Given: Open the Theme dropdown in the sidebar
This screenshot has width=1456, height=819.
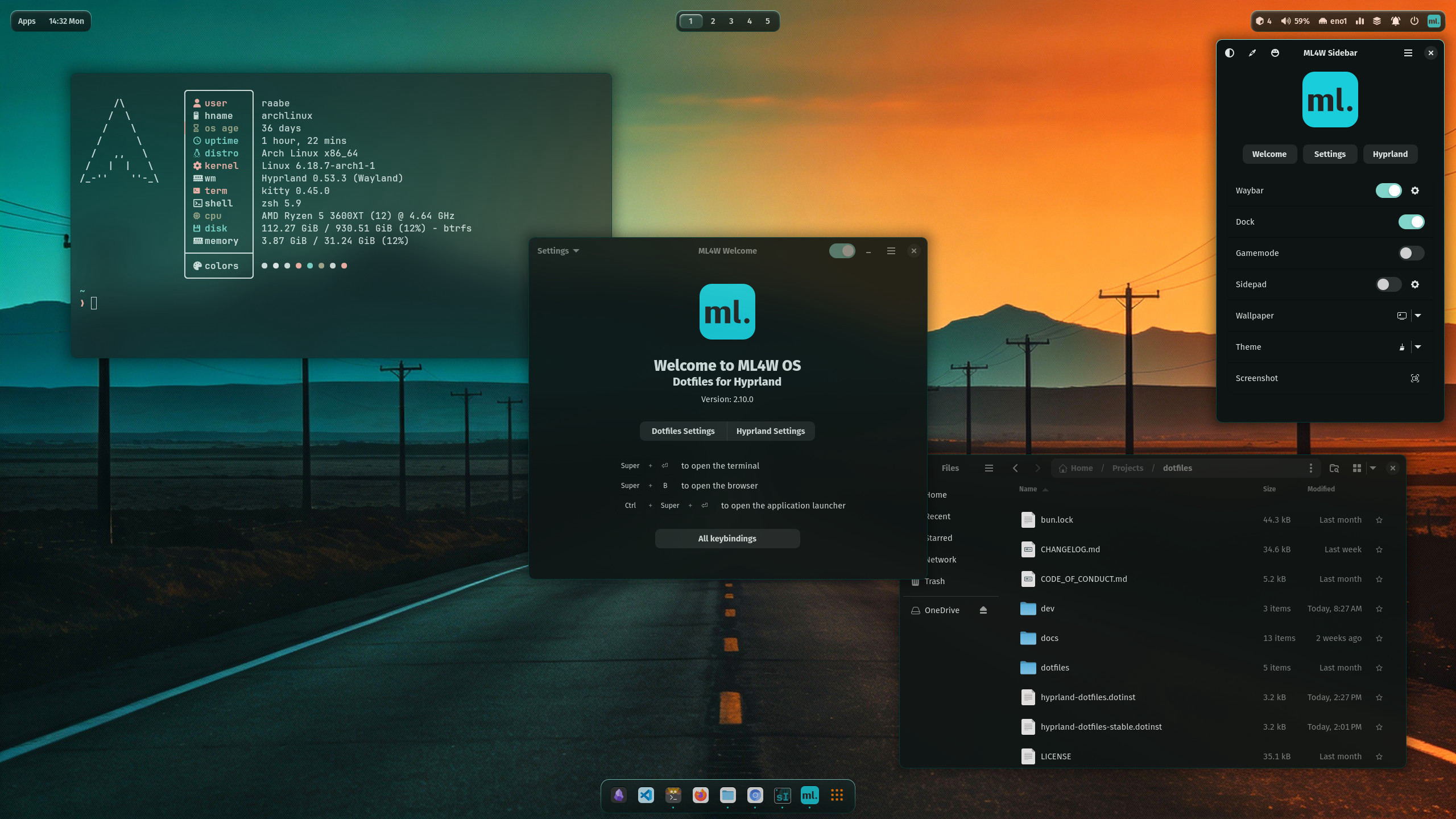Looking at the screenshot, I should 1417,347.
